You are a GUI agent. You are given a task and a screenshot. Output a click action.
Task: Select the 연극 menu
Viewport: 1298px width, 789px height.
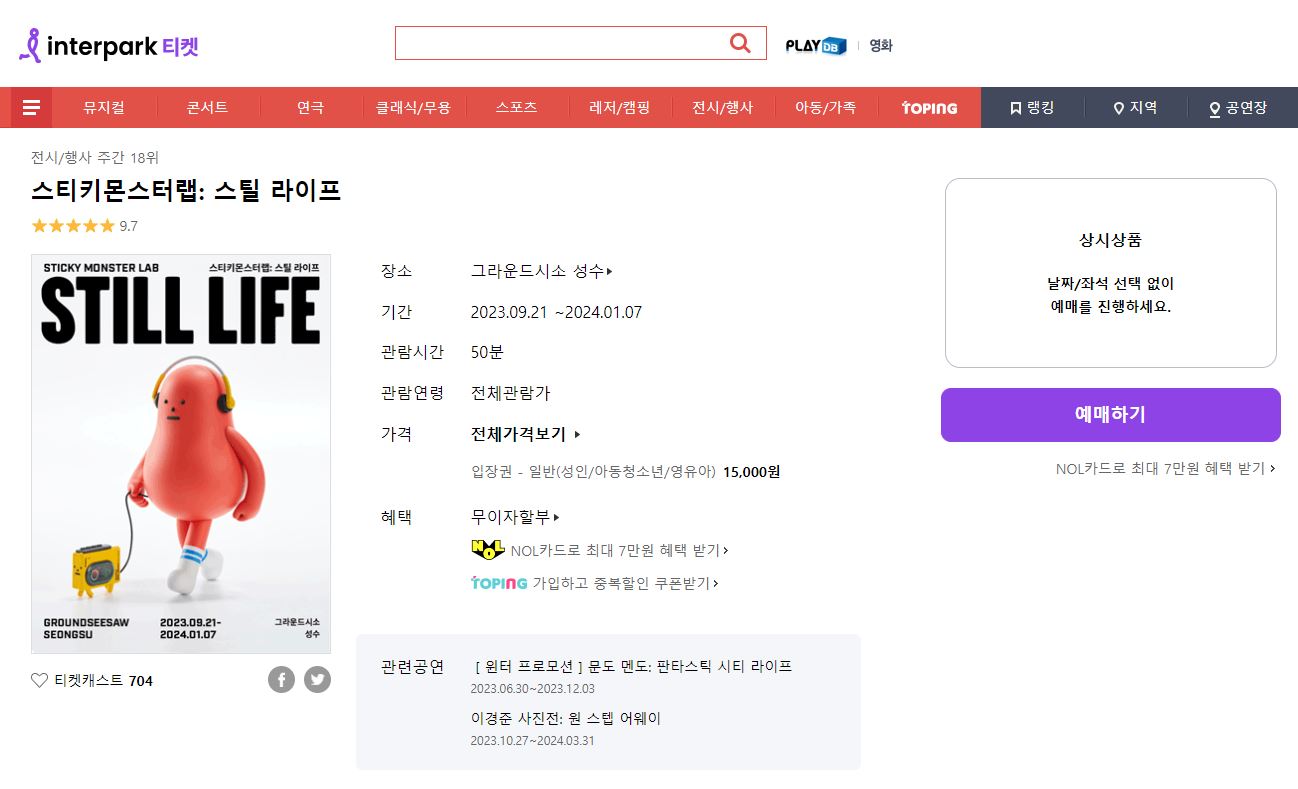pos(310,108)
